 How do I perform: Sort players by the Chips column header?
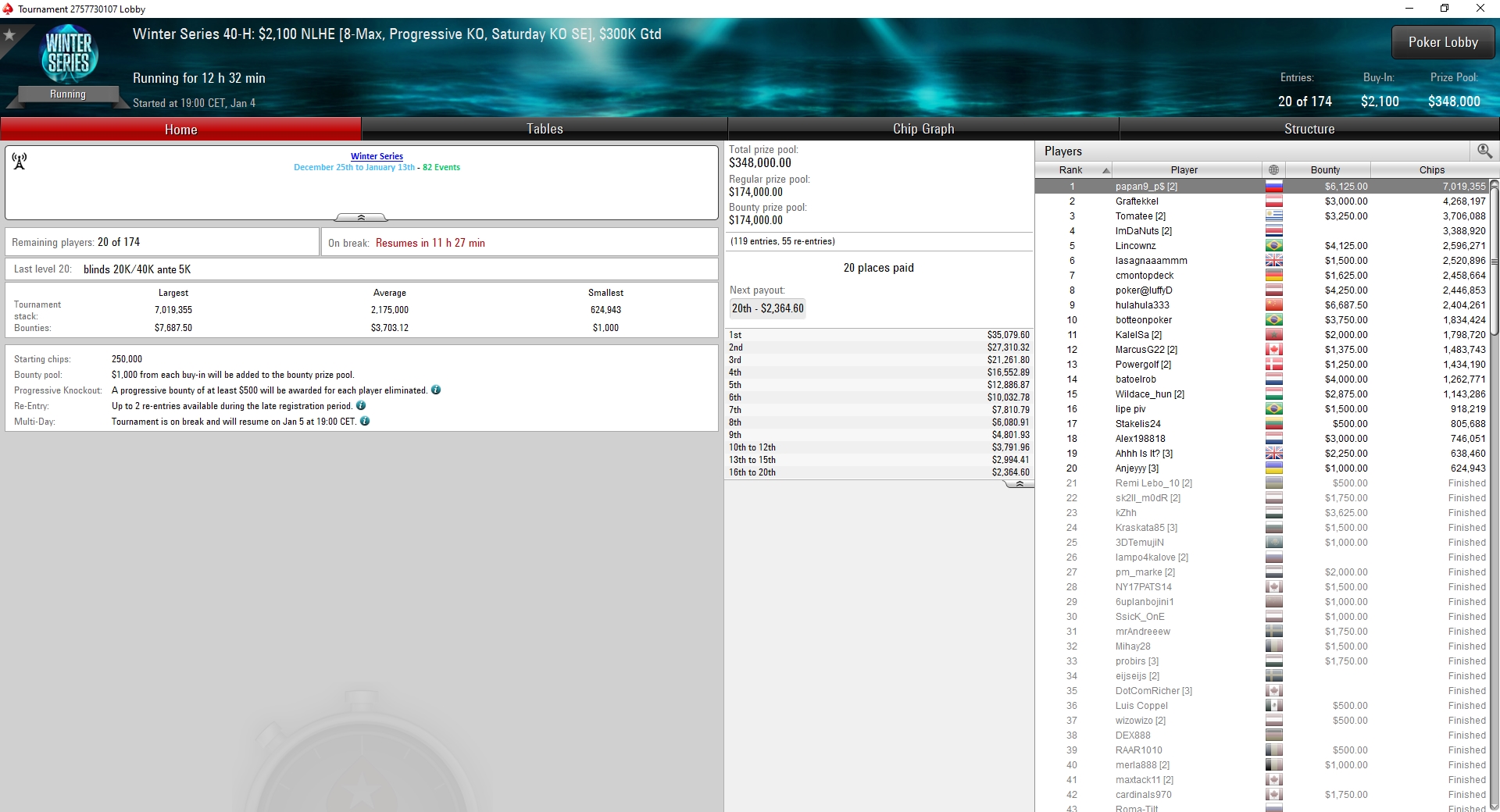coord(1431,169)
